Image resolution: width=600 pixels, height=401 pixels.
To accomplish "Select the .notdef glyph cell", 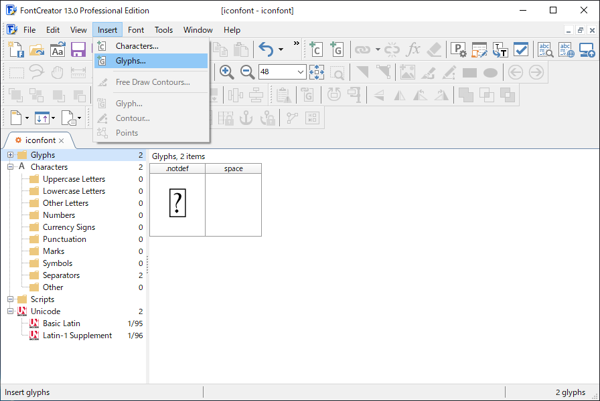I will pyautogui.click(x=177, y=200).
